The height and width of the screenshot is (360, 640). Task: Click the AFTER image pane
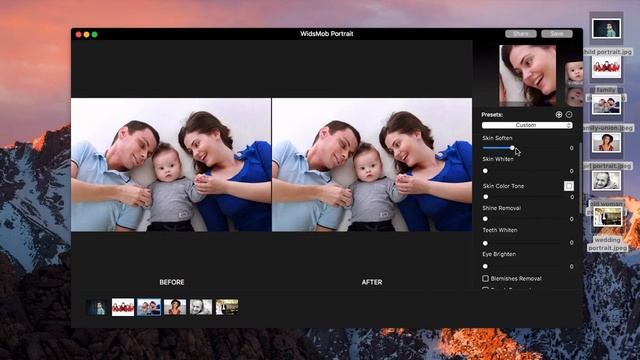pos(372,165)
